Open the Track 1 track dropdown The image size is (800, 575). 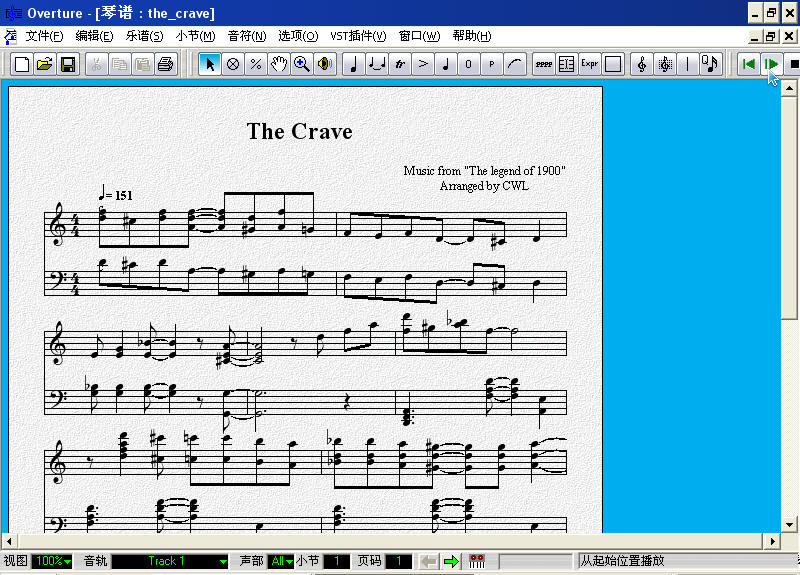pyautogui.click(x=170, y=561)
